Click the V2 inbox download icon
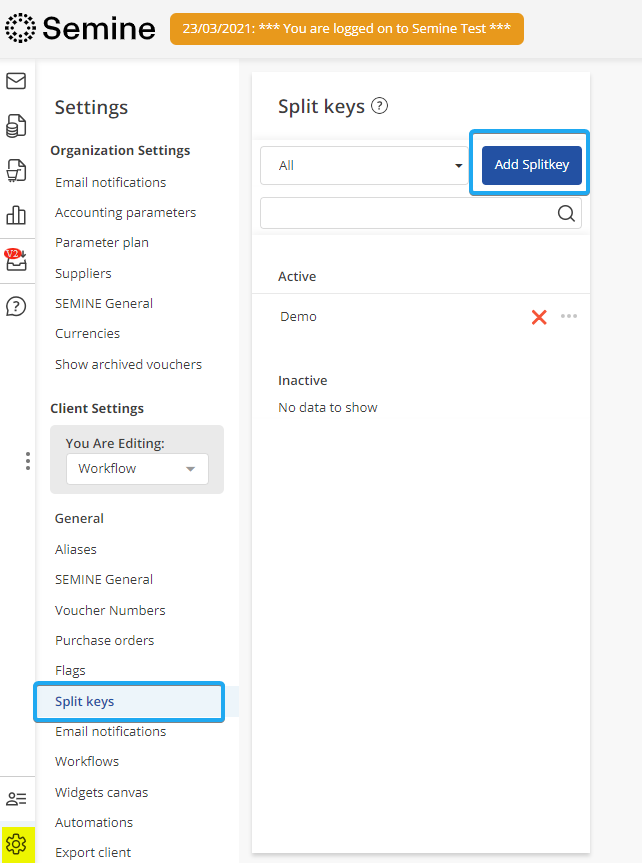This screenshot has width=642, height=863. click(16, 261)
